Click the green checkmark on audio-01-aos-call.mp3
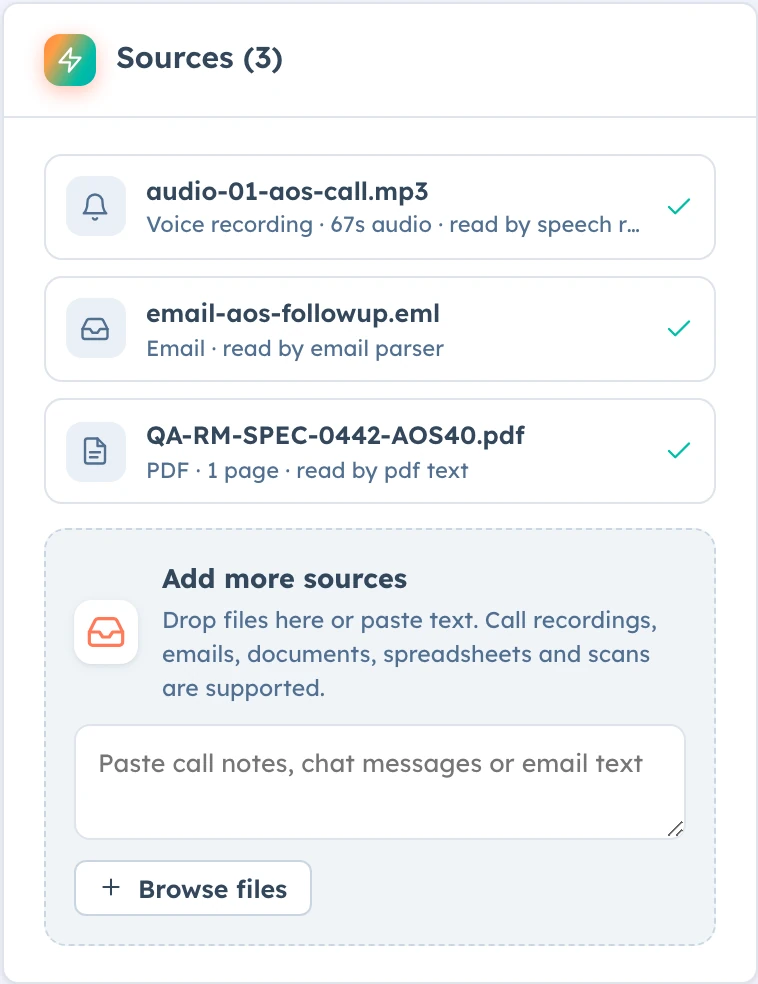This screenshot has width=758, height=984. coord(679,206)
